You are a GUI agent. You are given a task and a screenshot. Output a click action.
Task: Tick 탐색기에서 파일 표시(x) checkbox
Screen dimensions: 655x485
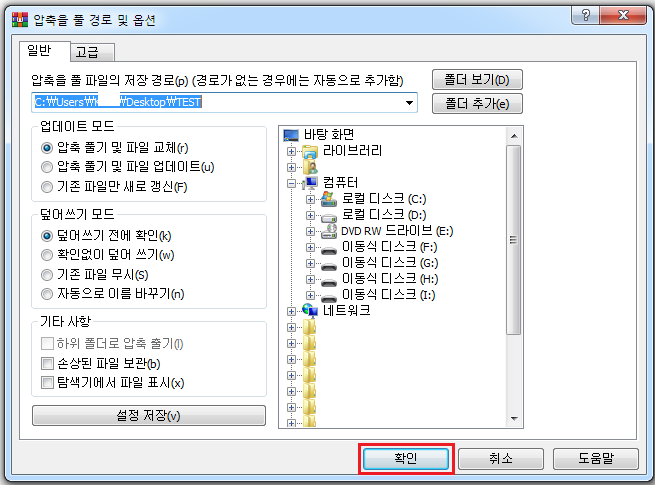(47, 382)
